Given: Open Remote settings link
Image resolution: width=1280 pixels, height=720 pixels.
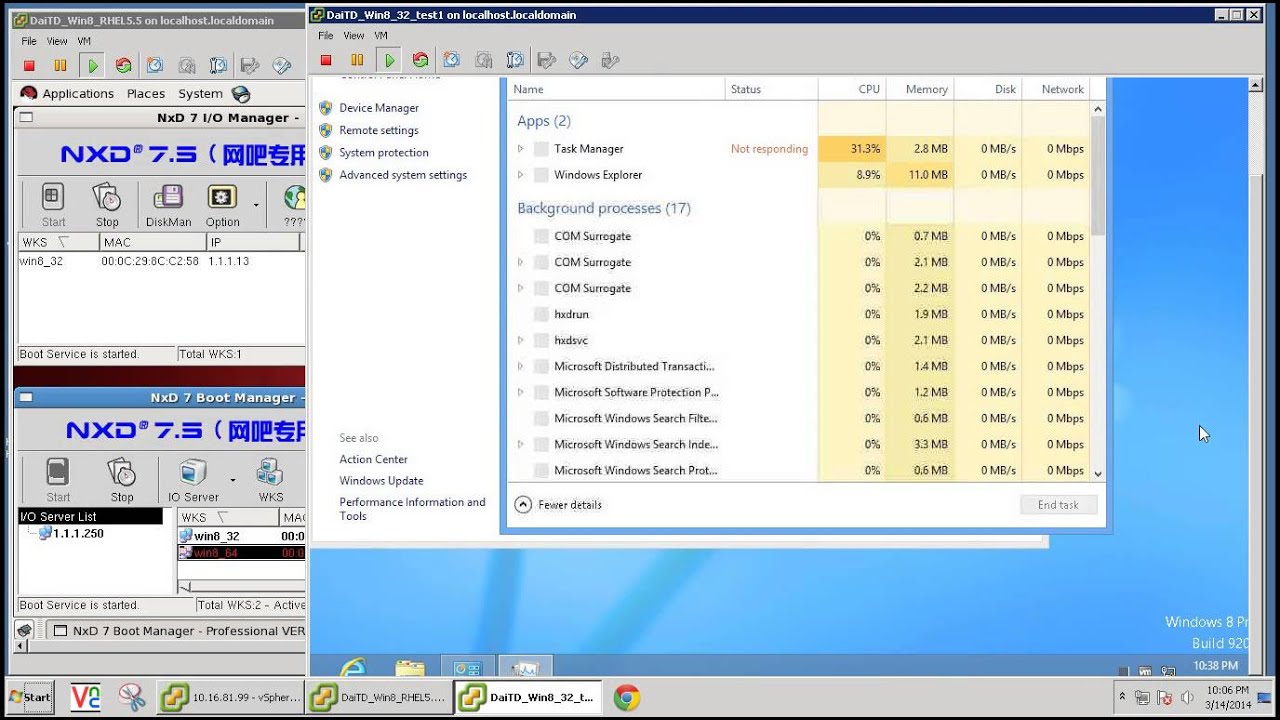Looking at the screenshot, I should pos(379,130).
